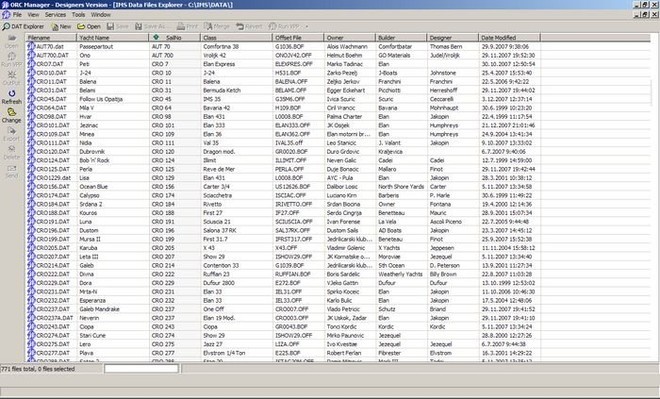Click the class cell Dragon mod.
Image resolution: width=660 pixels, height=399 pixels.
219,152
